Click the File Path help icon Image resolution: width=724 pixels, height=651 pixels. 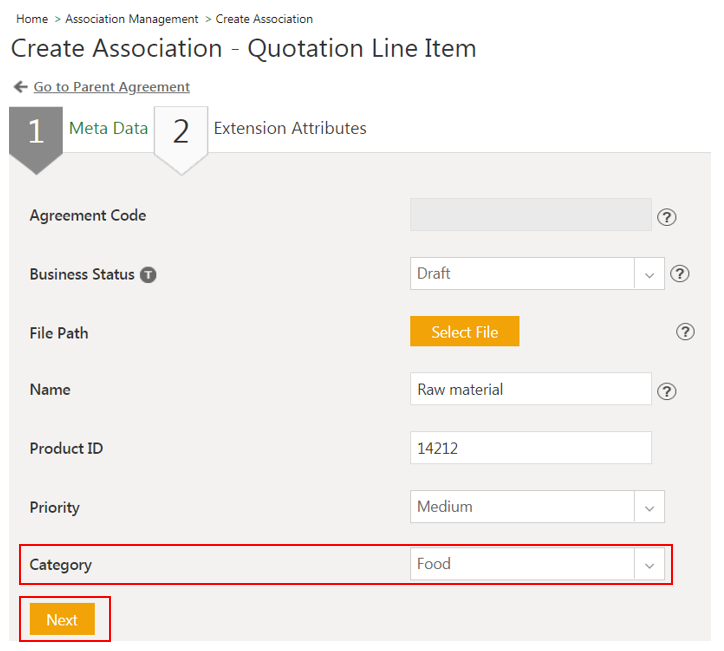click(x=685, y=332)
